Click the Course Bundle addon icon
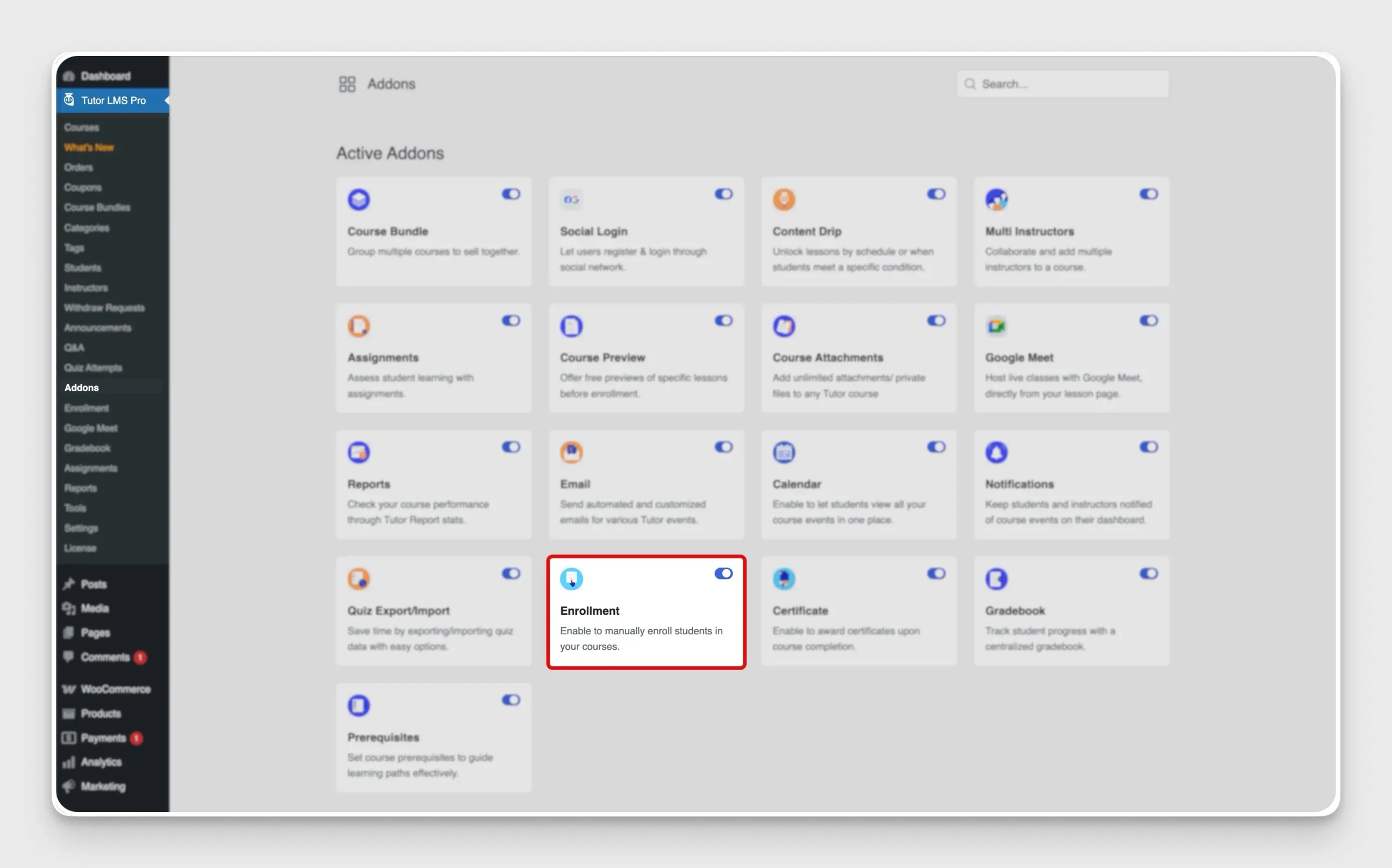This screenshot has width=1392, height=868. click(358, 200)
